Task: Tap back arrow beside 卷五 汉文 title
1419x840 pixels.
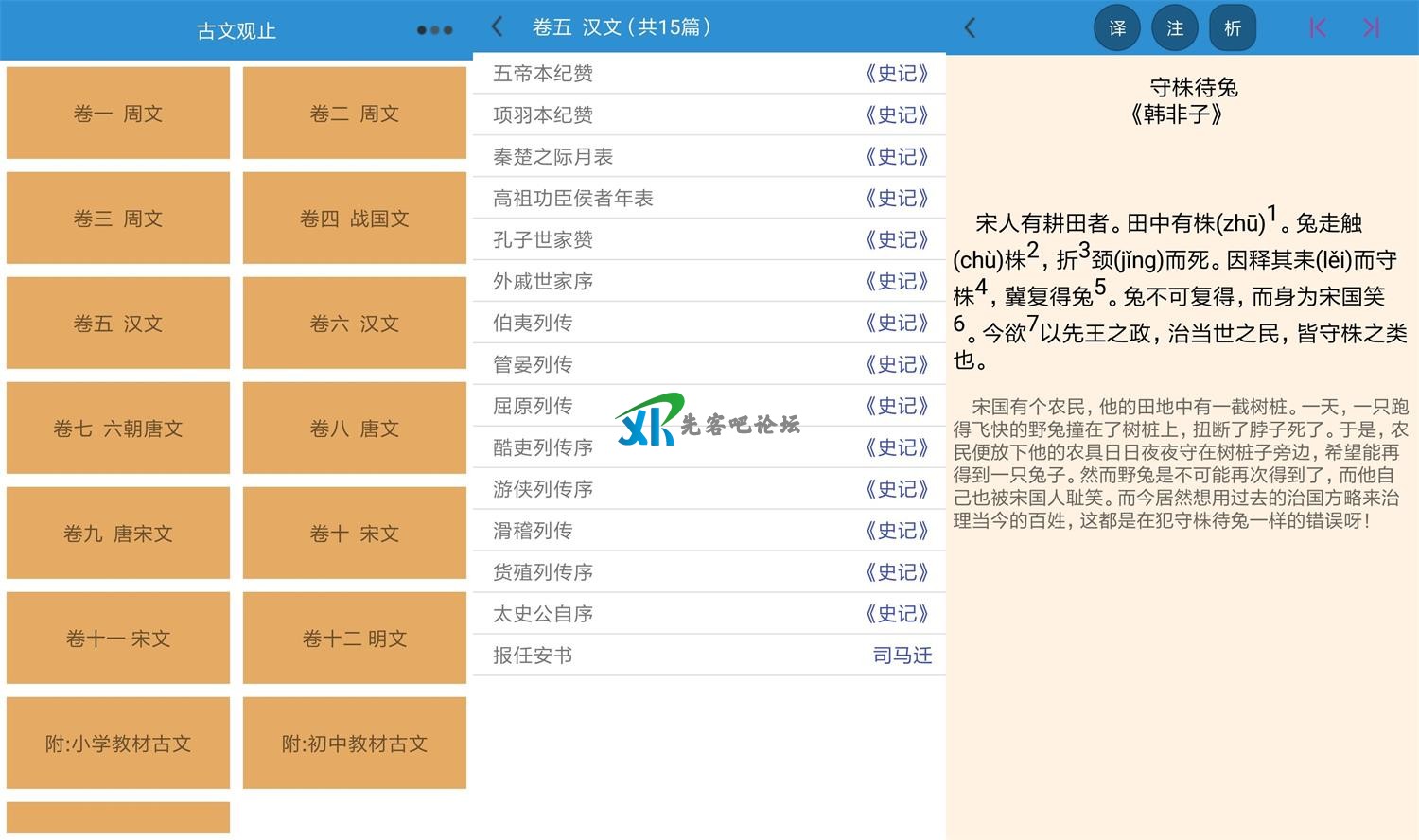Action: (x=498, y=27)
